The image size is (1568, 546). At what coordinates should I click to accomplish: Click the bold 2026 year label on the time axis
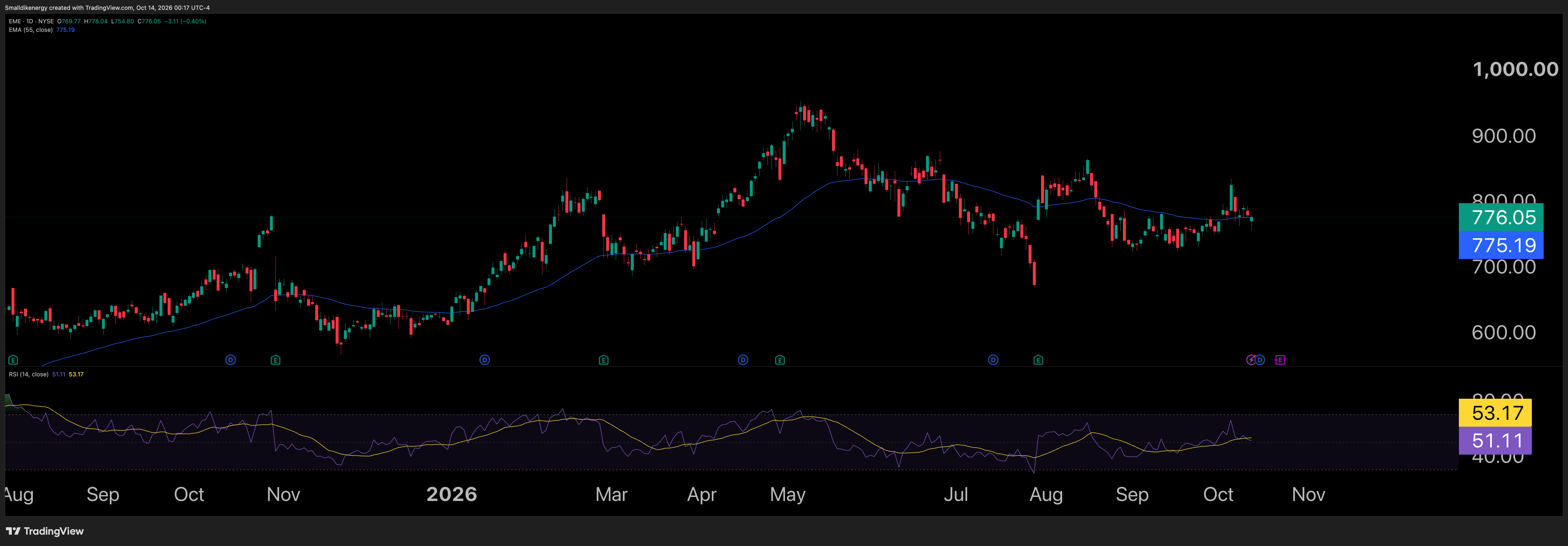(452, 494)
